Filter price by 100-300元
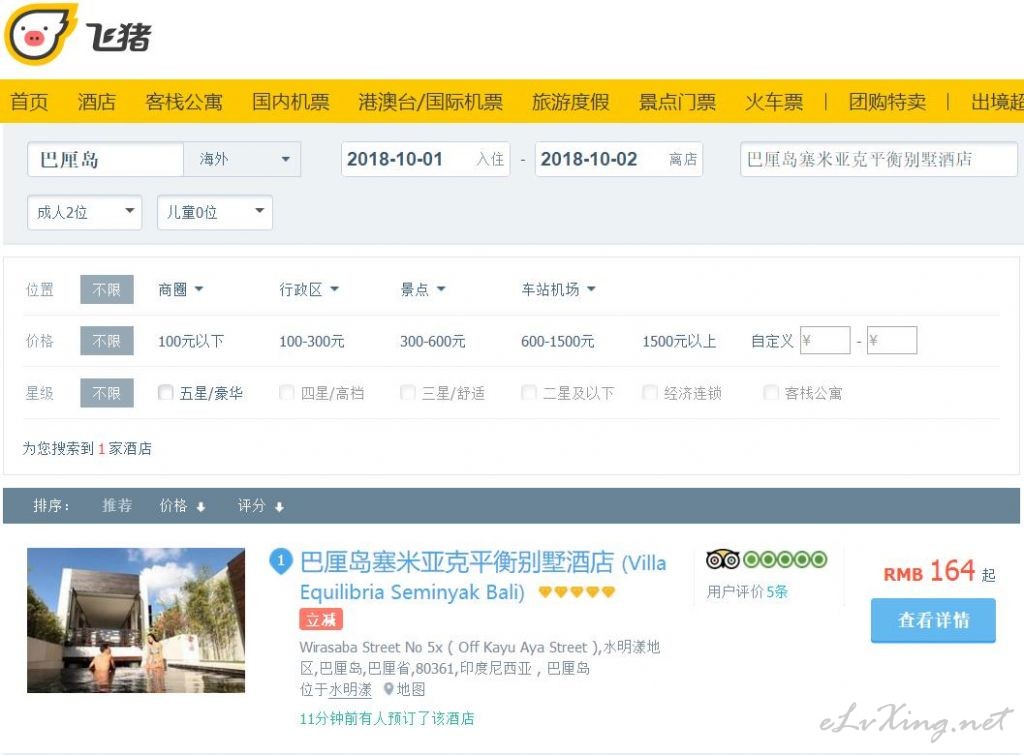 coord(312,341)
